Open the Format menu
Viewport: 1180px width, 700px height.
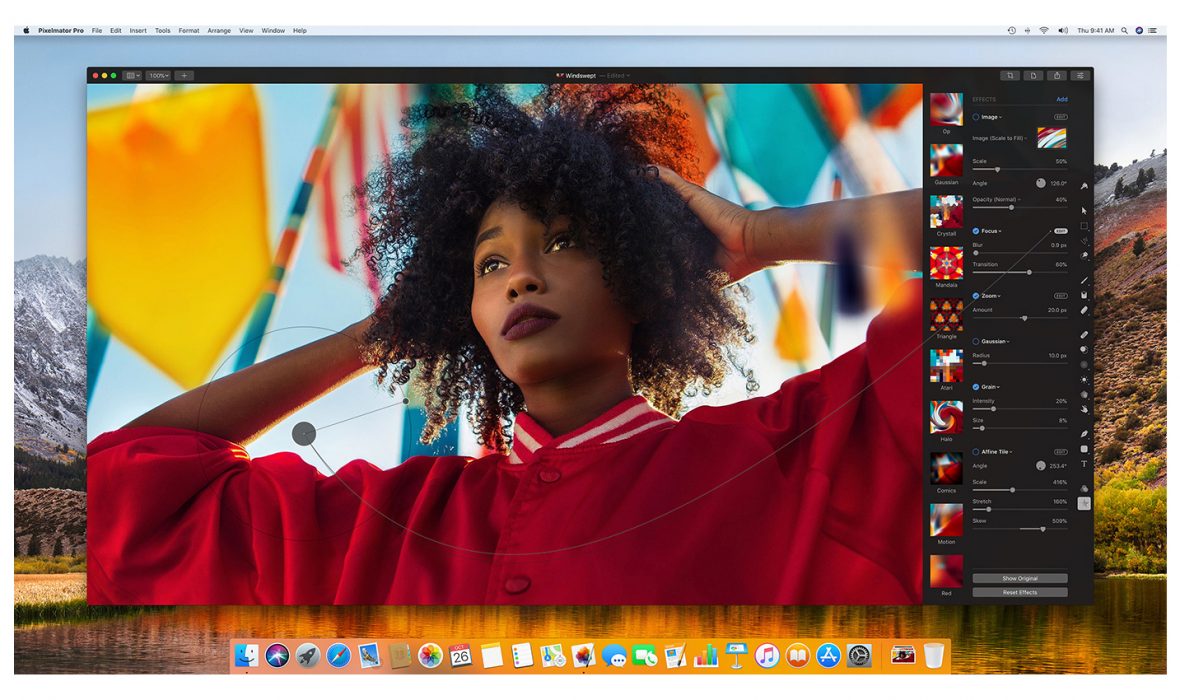click(x=188, y=31)
